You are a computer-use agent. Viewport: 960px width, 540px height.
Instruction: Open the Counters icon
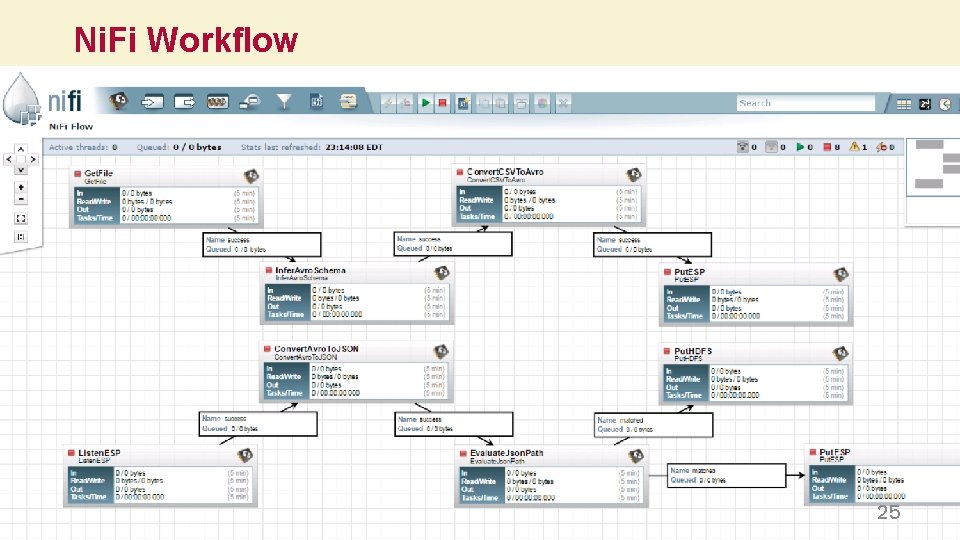point(925,104)
